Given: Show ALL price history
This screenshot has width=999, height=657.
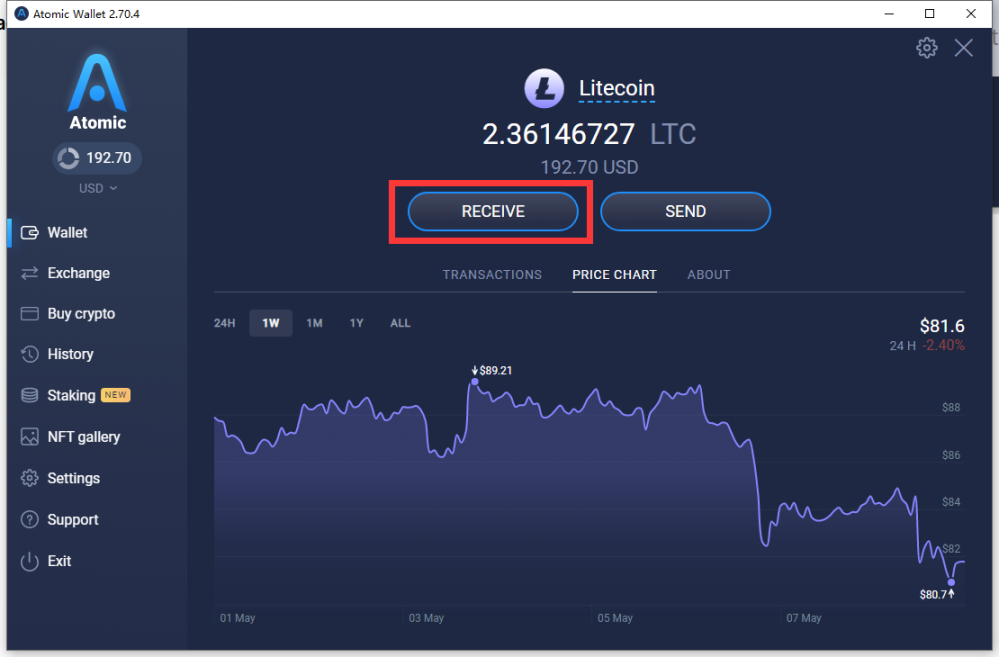Looking at the screenshot, I should [x=400, y=323].
